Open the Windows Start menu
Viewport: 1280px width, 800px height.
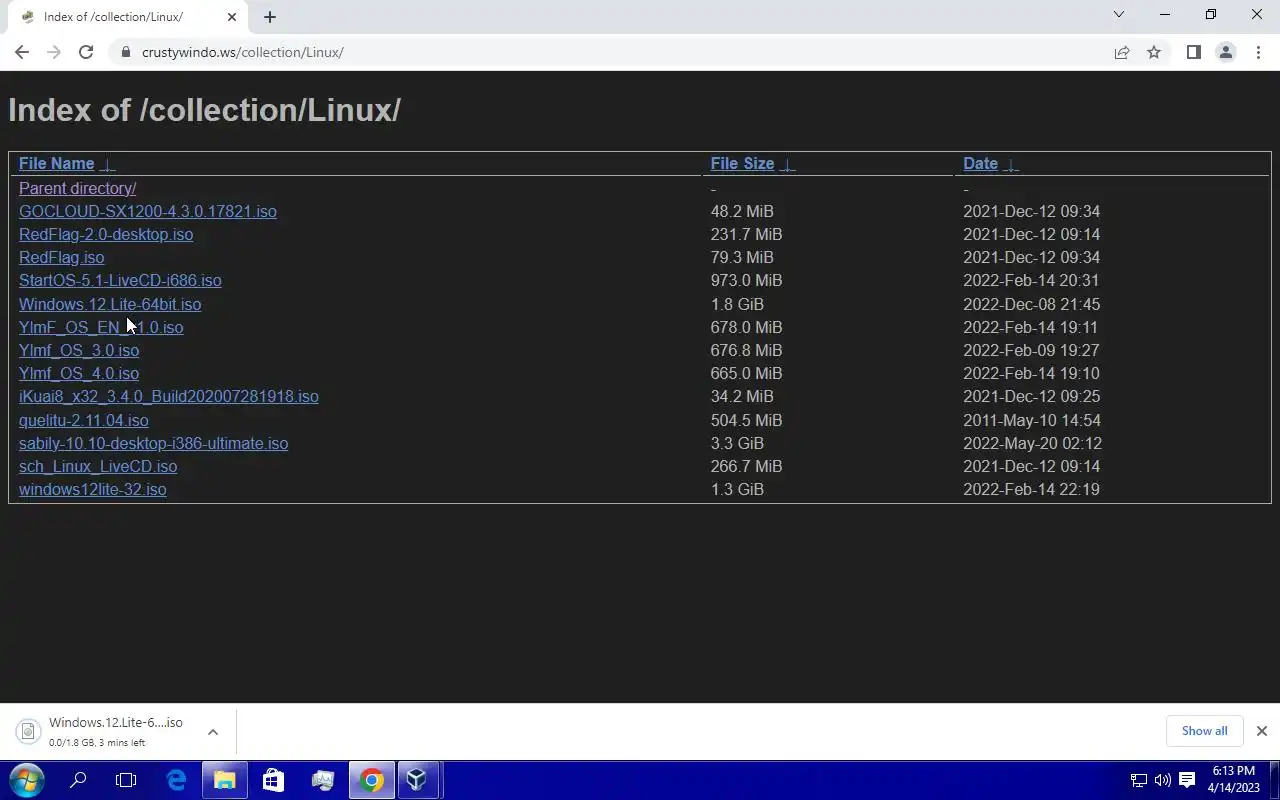point(27,780)
